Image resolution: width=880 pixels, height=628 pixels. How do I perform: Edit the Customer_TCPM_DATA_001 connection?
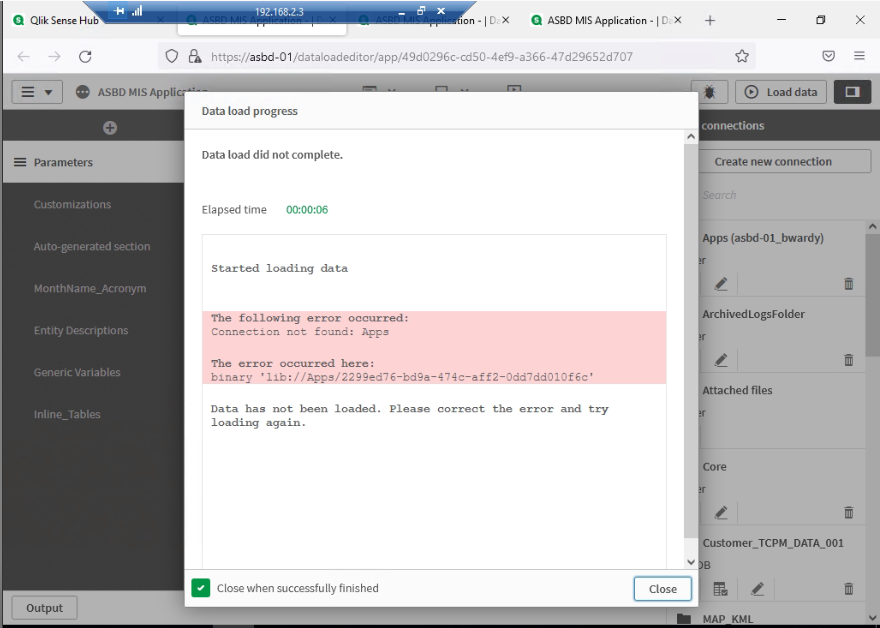[757, 589]
